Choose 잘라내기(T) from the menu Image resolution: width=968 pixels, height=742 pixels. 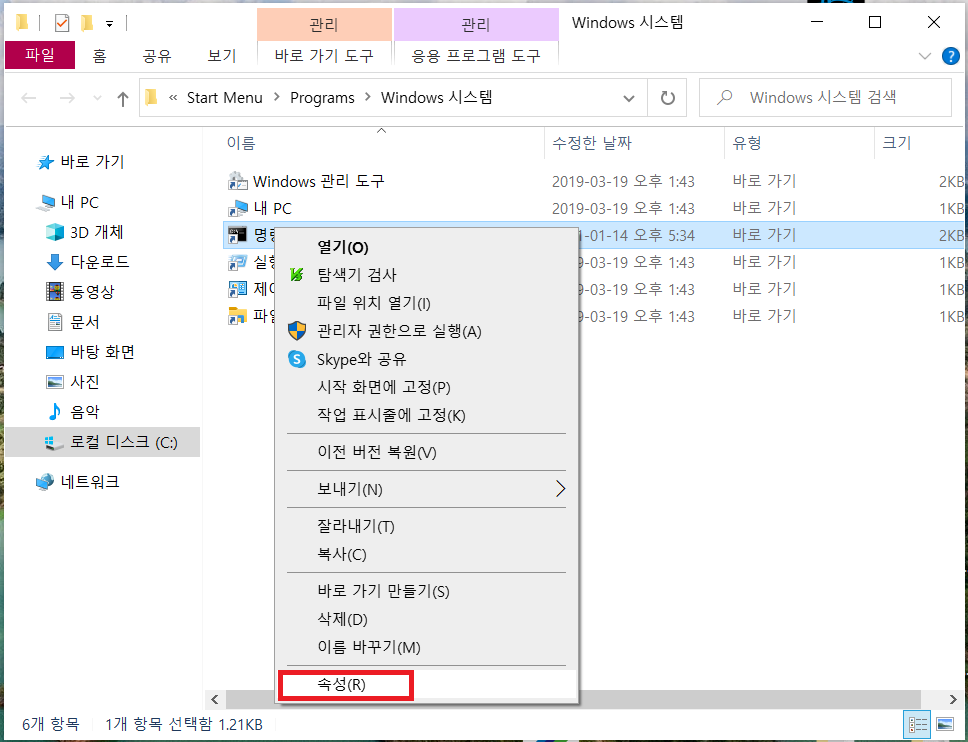click(427, 527)
